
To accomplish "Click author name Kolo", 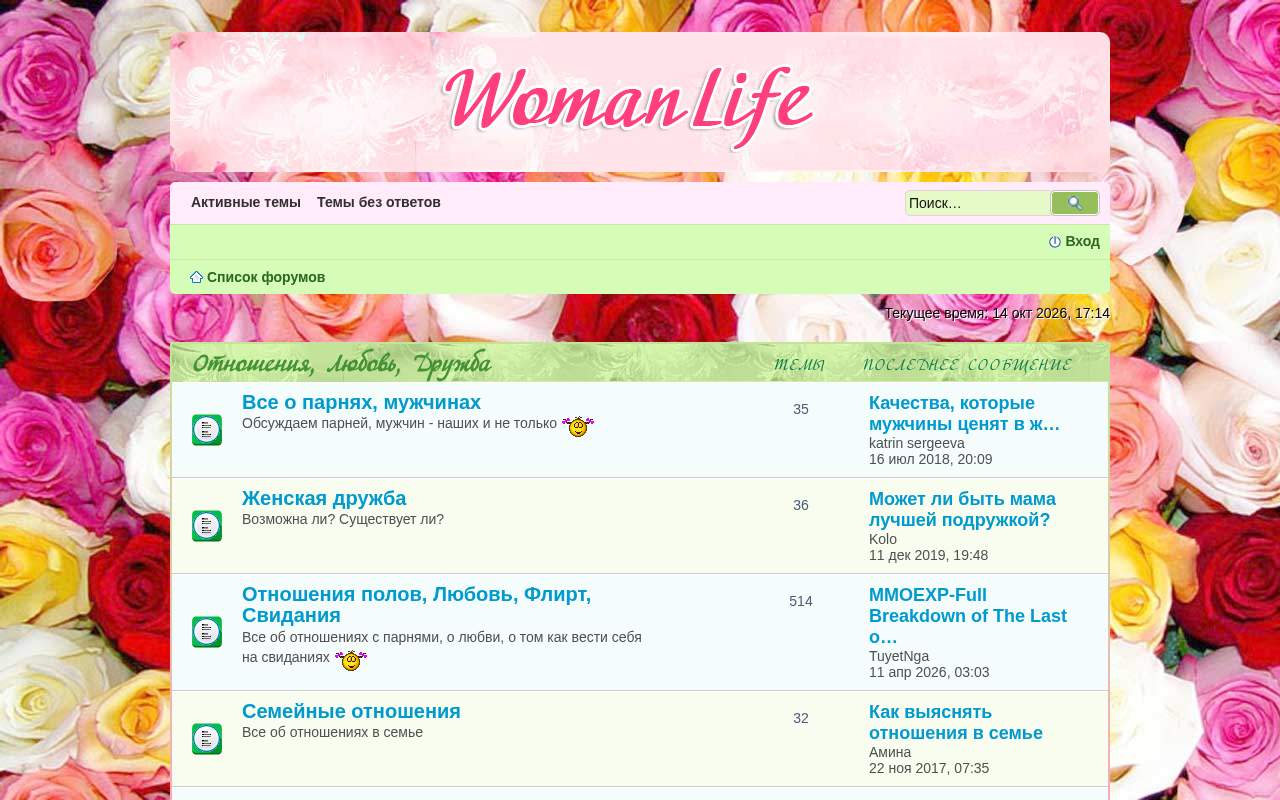I will (883, 539).
